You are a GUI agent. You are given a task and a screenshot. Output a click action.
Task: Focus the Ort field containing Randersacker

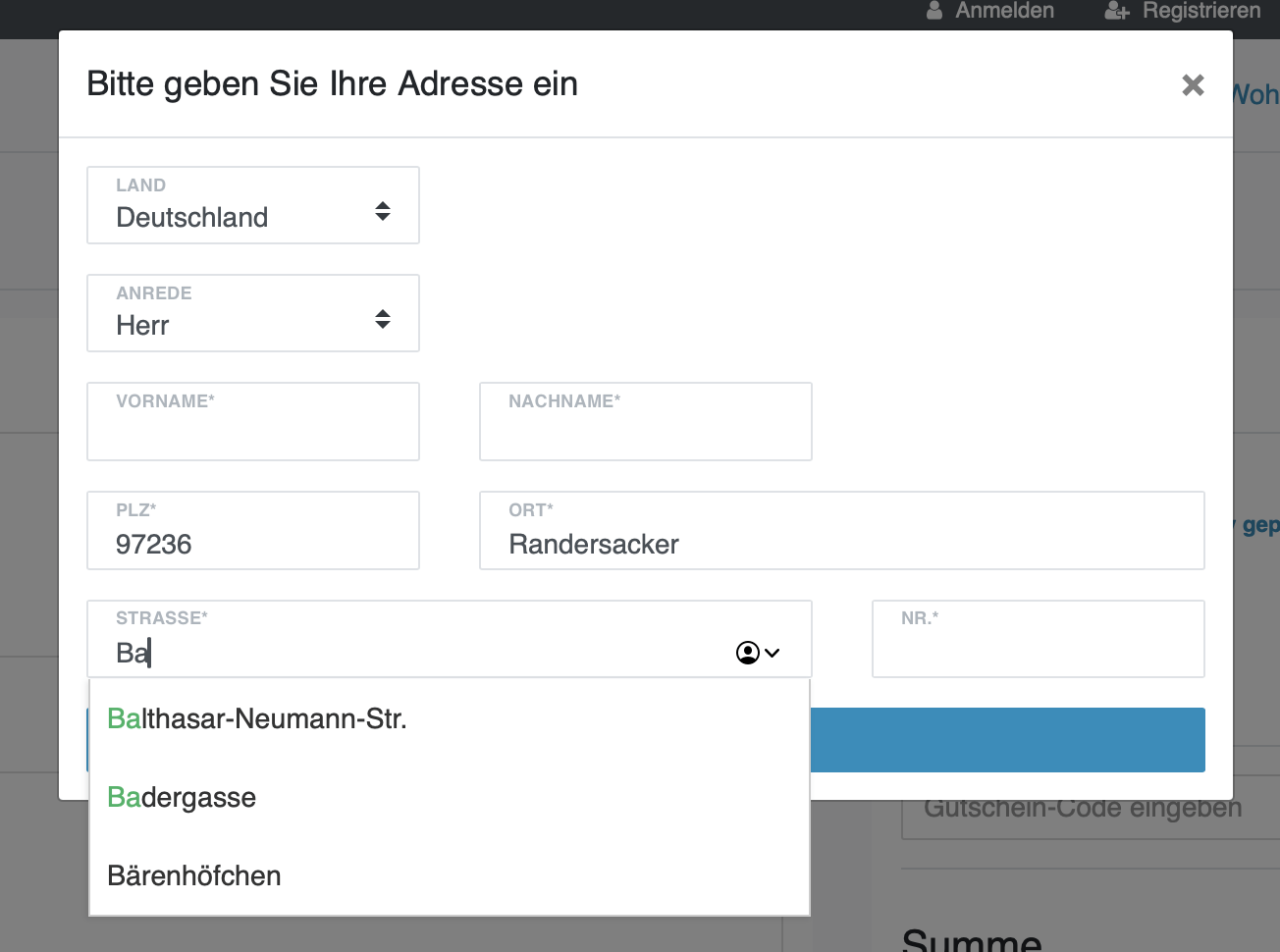tap(842, 530)
